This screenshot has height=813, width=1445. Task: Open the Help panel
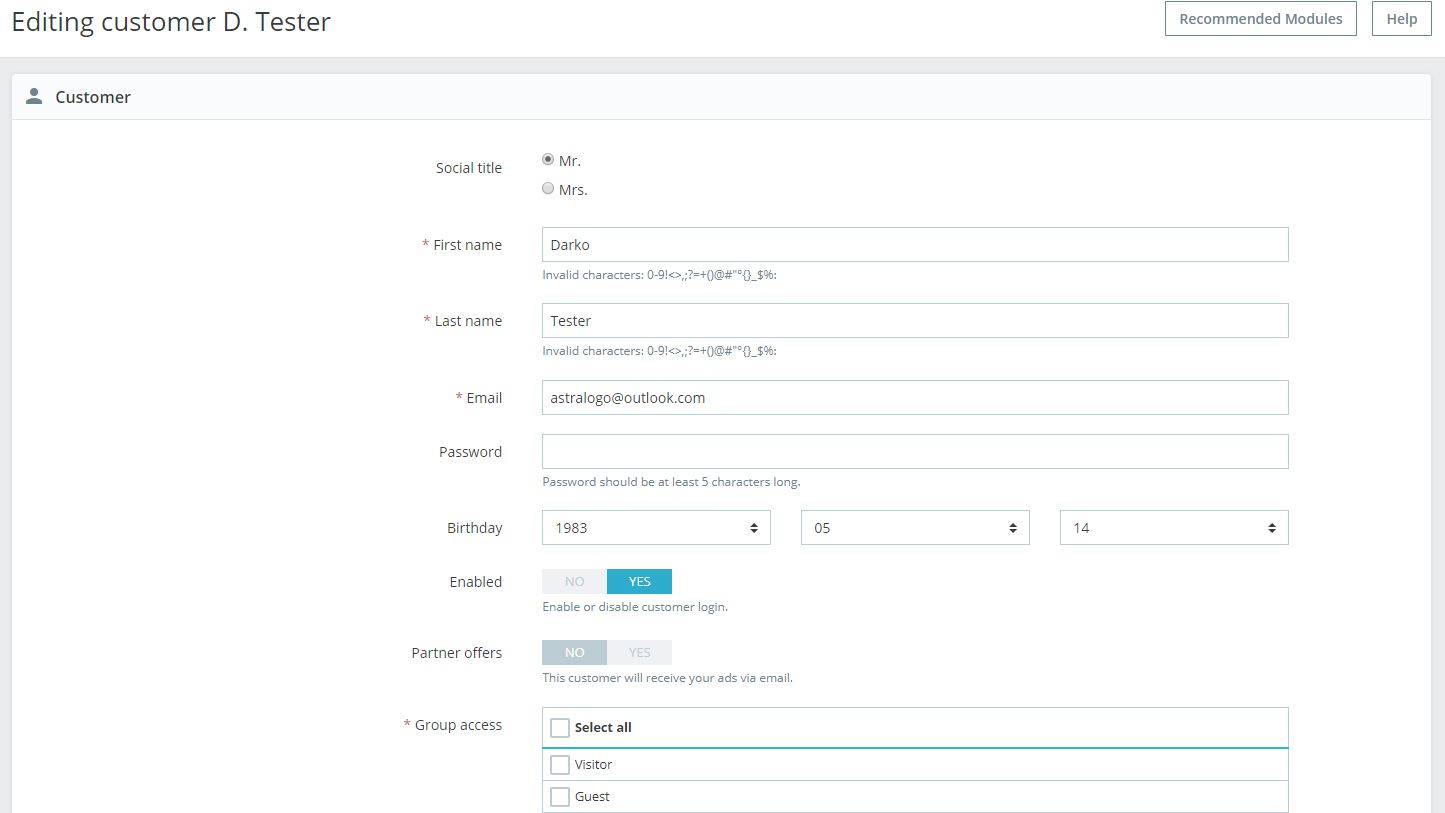click(1401, 18)
